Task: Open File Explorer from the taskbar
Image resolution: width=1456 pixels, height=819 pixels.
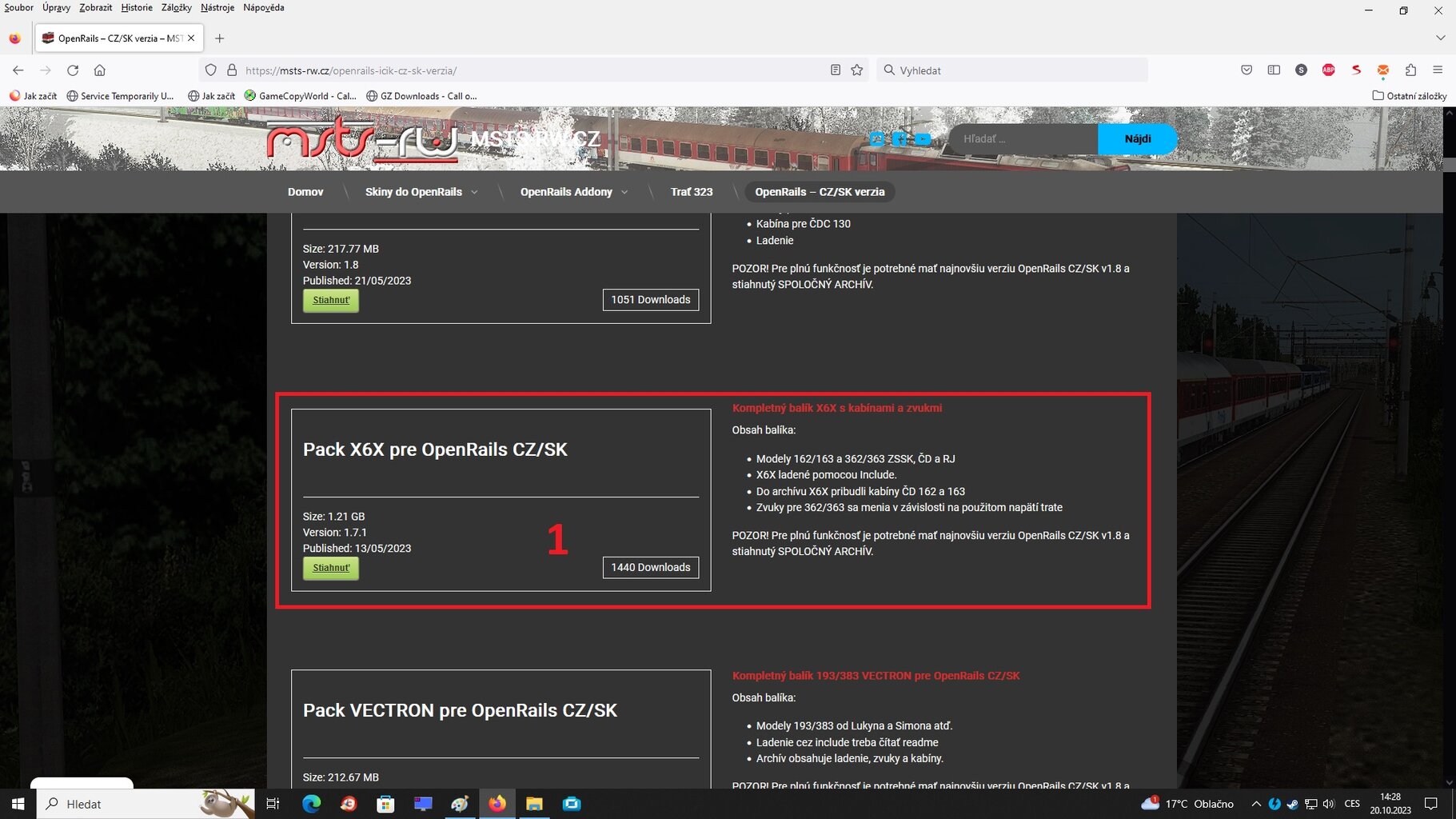Action: click(534, 804)
